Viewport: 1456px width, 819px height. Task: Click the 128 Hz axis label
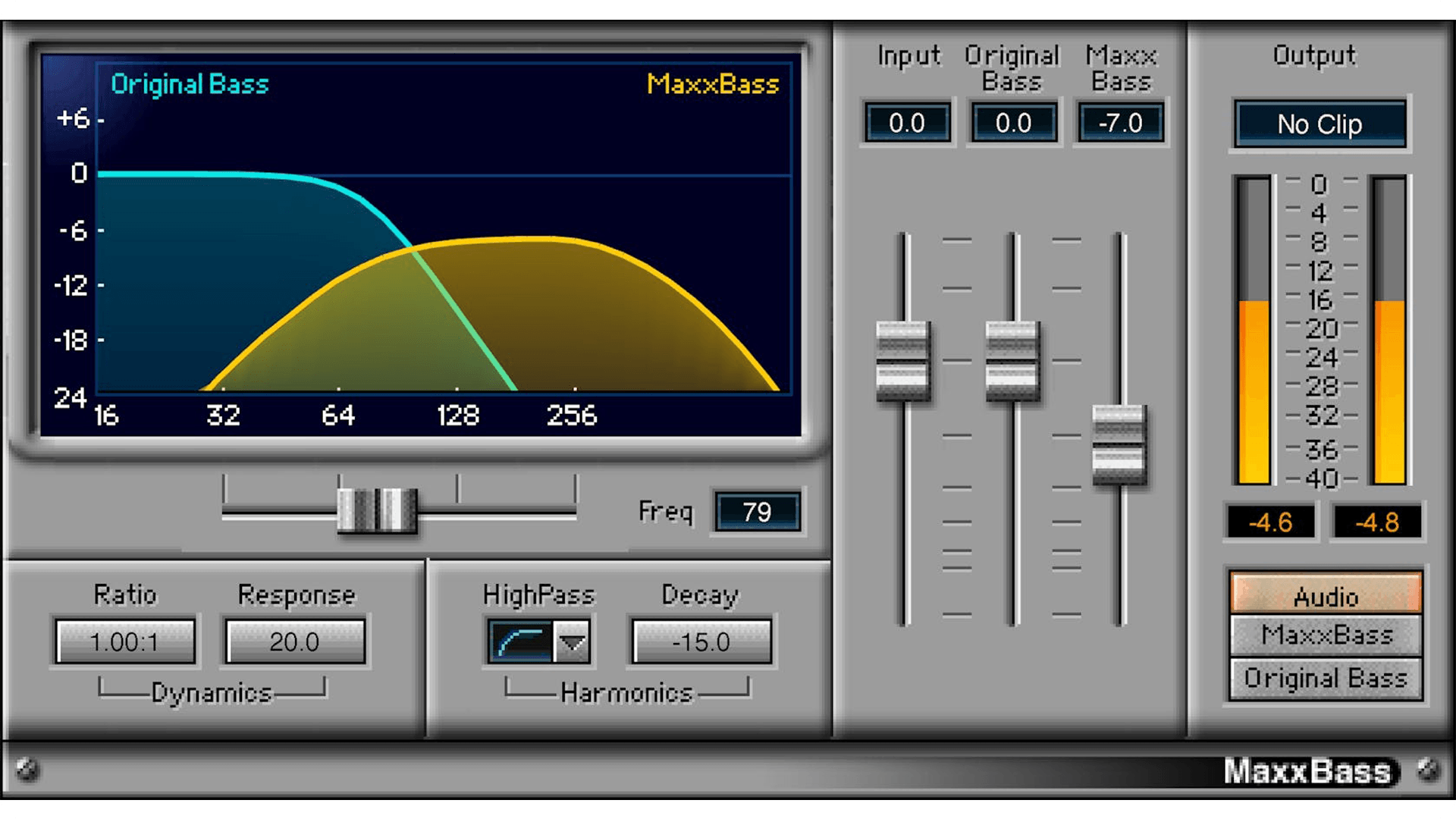[457, 416]
